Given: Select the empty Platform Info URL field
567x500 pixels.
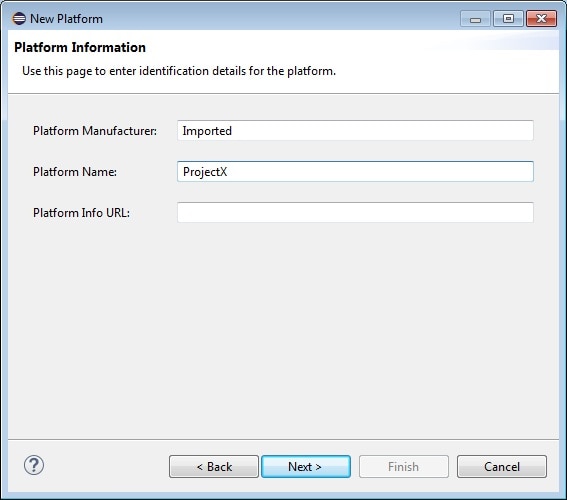Looking at the screenshot, I should click(x=355, y=213).
